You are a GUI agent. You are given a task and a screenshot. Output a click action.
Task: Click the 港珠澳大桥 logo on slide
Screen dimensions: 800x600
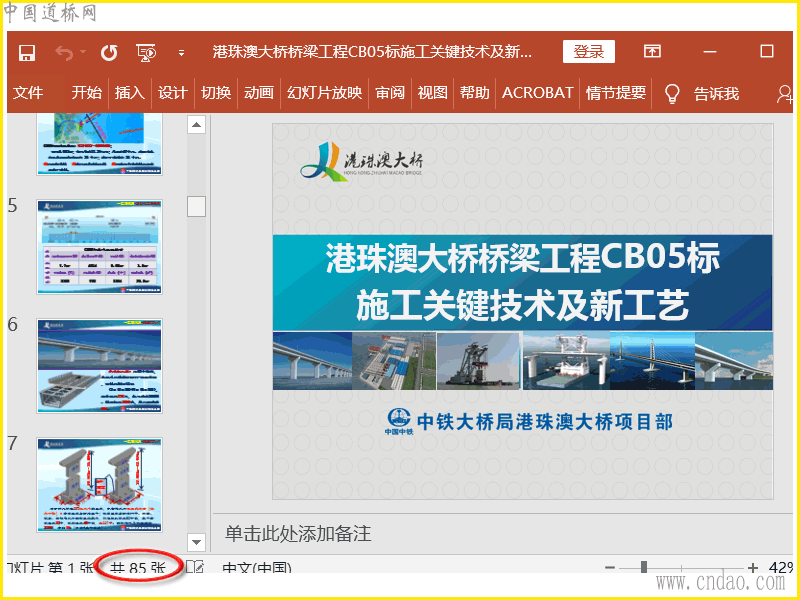pos(362,161)
